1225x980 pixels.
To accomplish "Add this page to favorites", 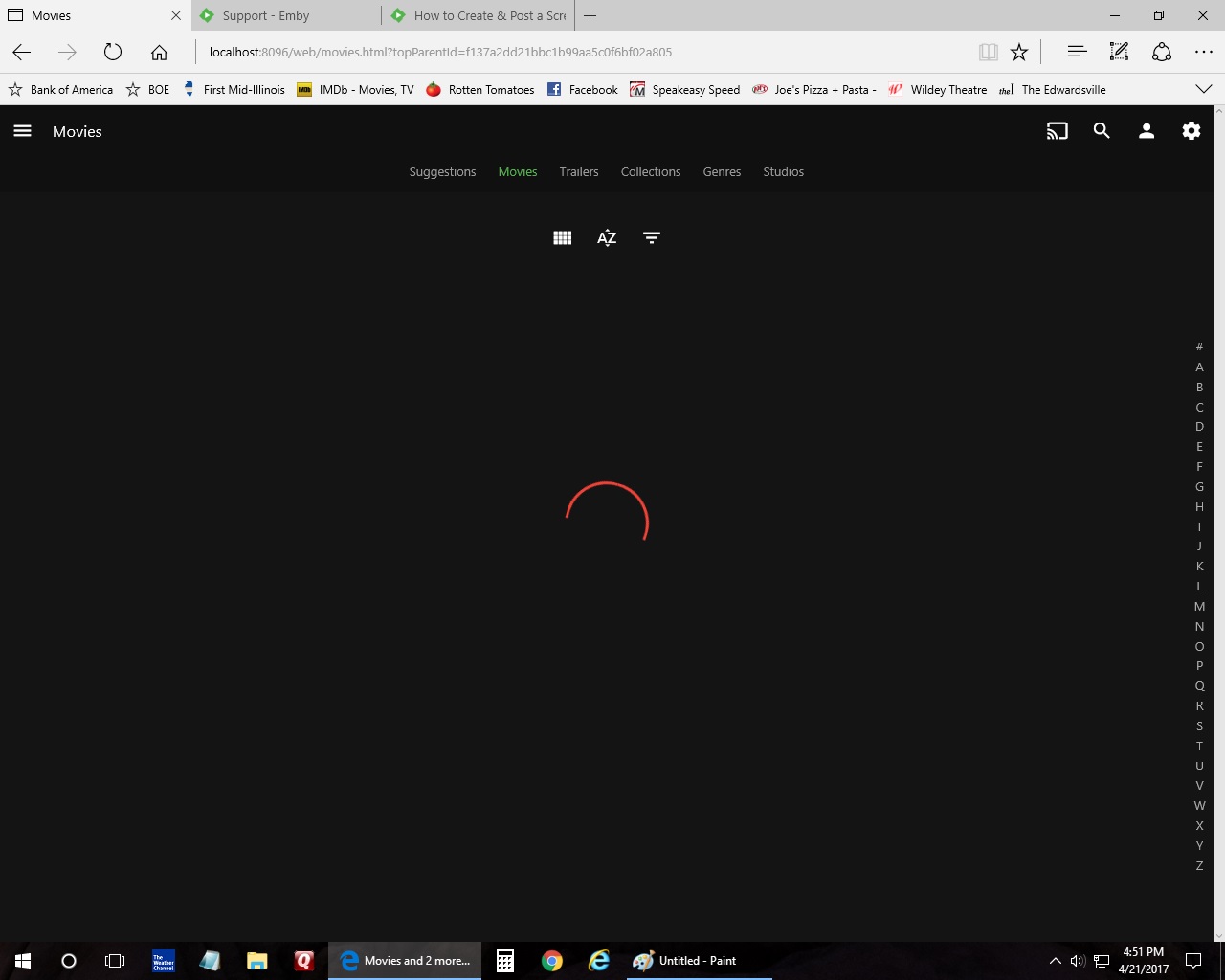I will [x=1019, y=52].
